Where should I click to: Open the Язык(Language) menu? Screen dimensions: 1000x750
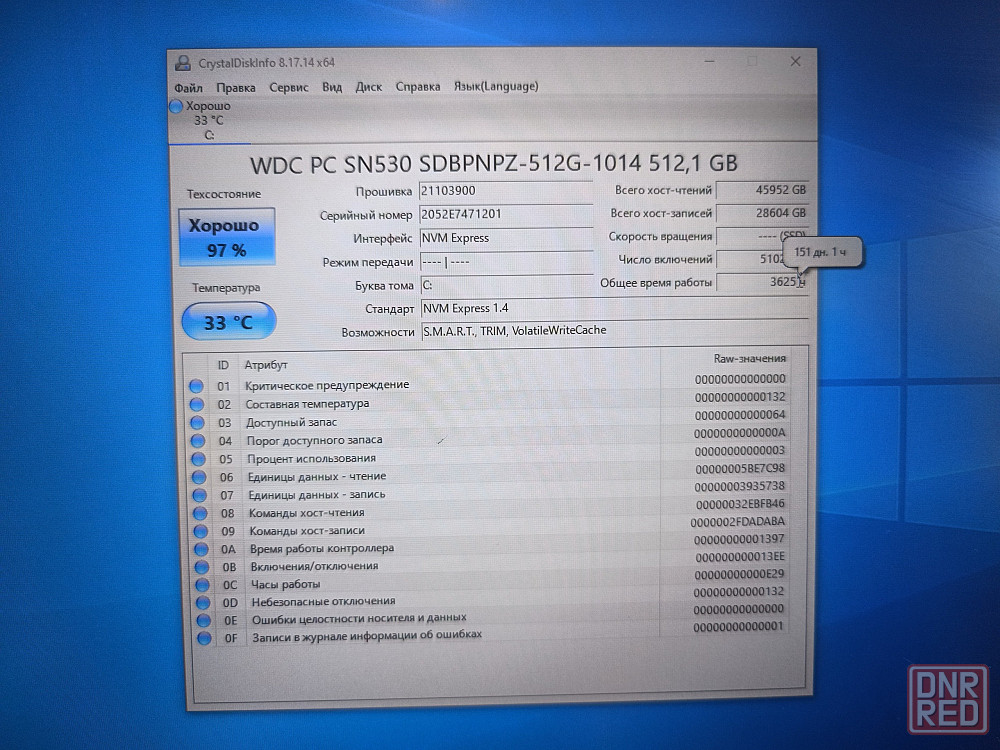pos(496,85)
